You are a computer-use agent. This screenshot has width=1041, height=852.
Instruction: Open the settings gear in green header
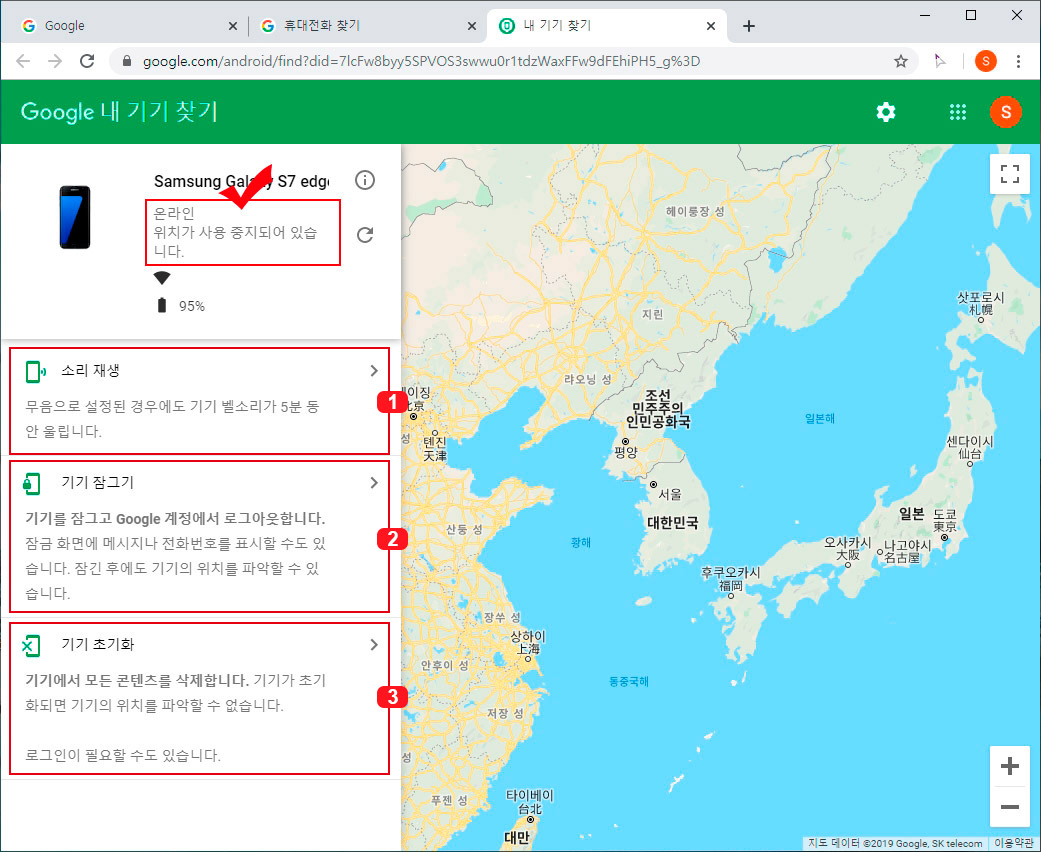click(886, 112)
